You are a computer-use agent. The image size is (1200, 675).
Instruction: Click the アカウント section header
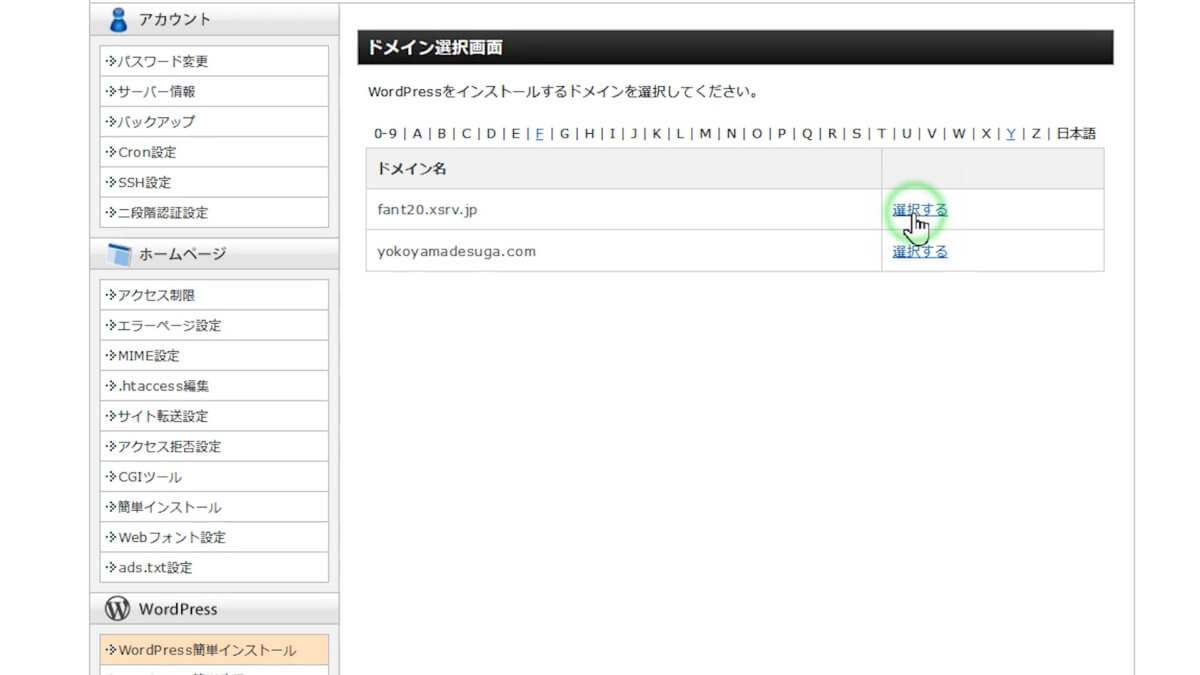(175, 19)
